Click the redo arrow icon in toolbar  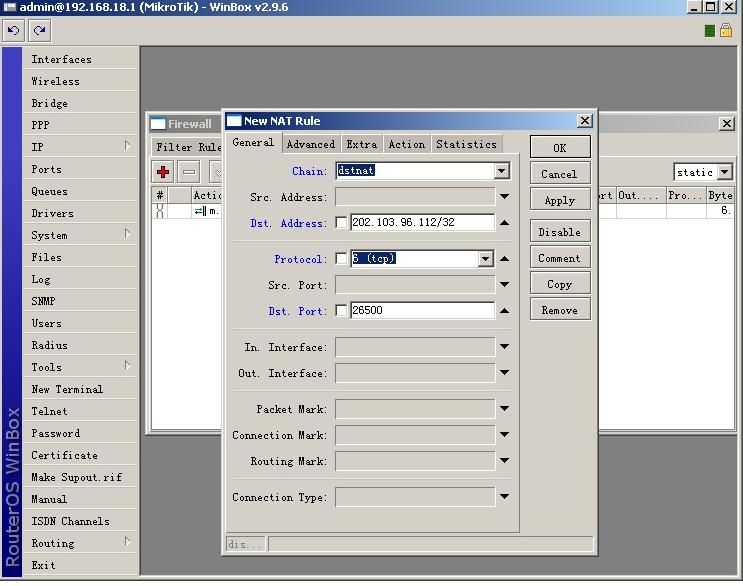pos(40,31)
